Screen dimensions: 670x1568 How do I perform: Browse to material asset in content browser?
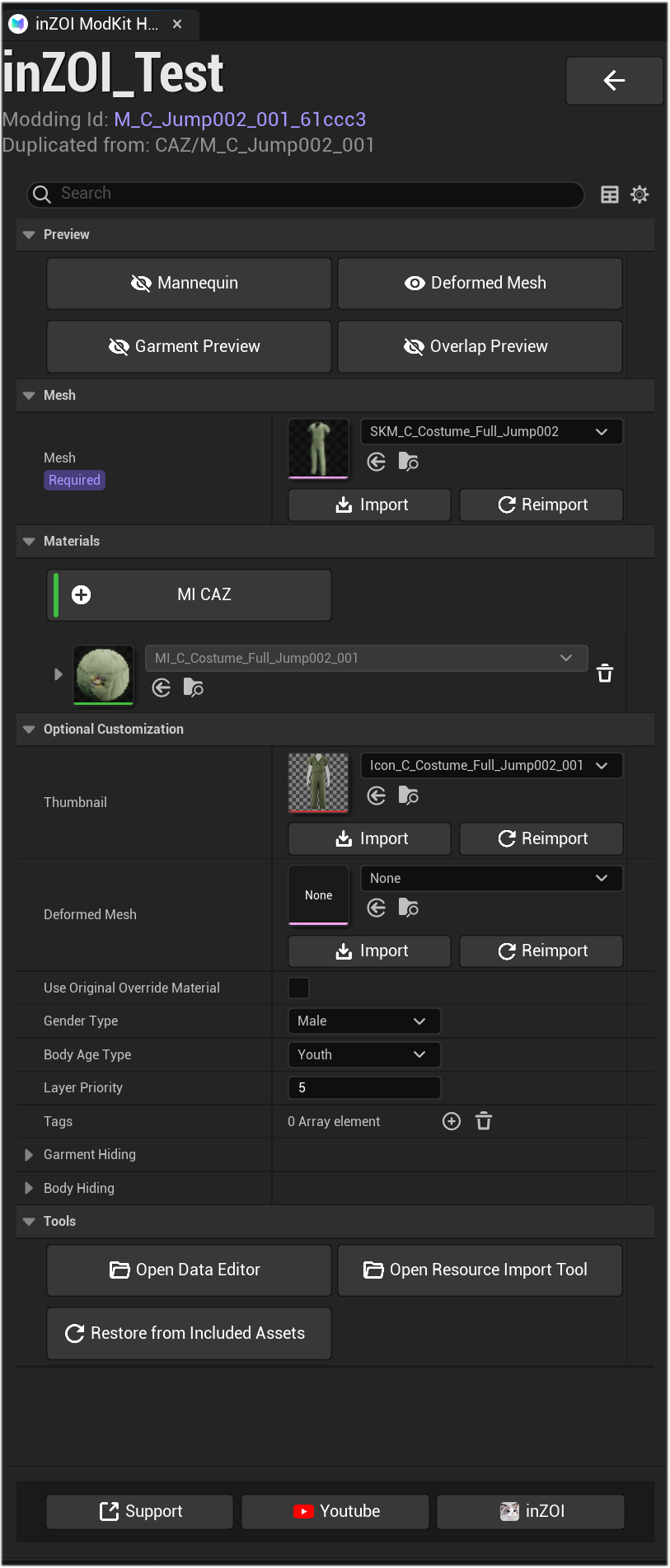(x=194, y=688)
